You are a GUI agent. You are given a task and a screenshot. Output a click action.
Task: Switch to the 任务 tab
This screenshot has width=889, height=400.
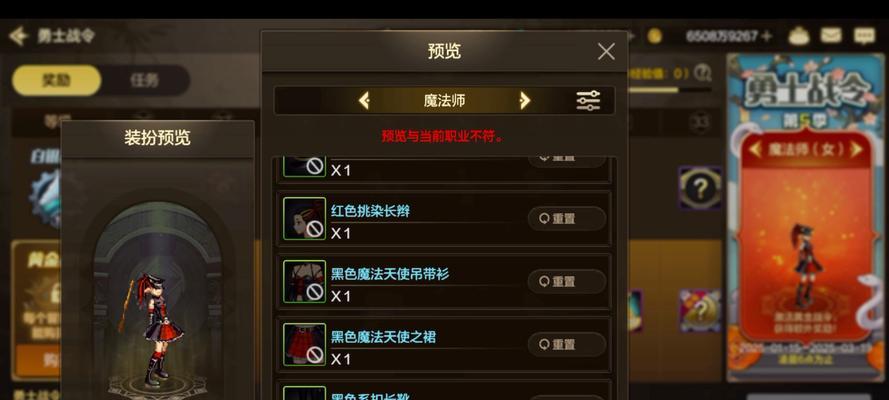pos(145,80)
